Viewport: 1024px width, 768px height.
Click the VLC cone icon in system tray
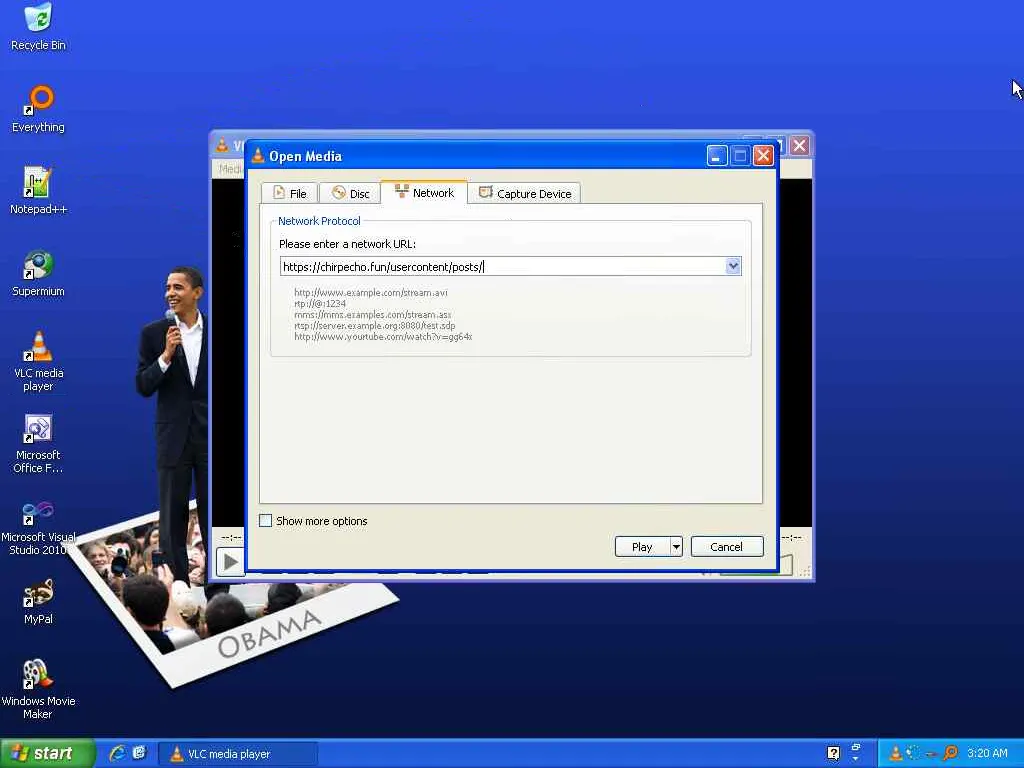[x=896, y=753]
